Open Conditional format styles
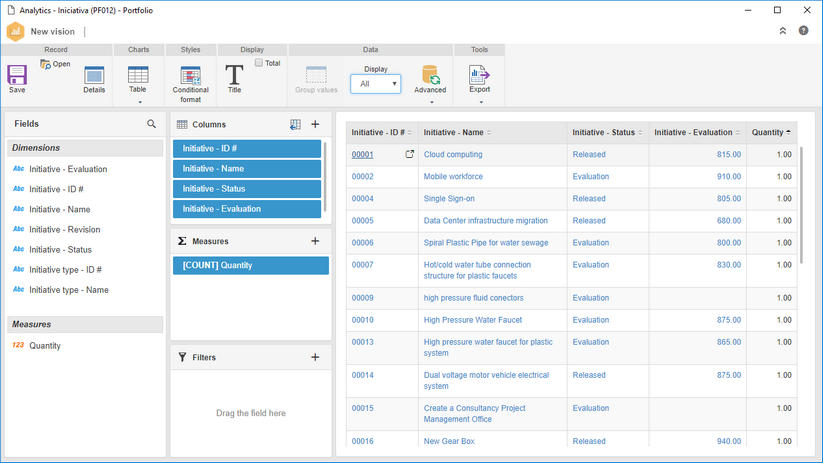 (x=191, y=75)
